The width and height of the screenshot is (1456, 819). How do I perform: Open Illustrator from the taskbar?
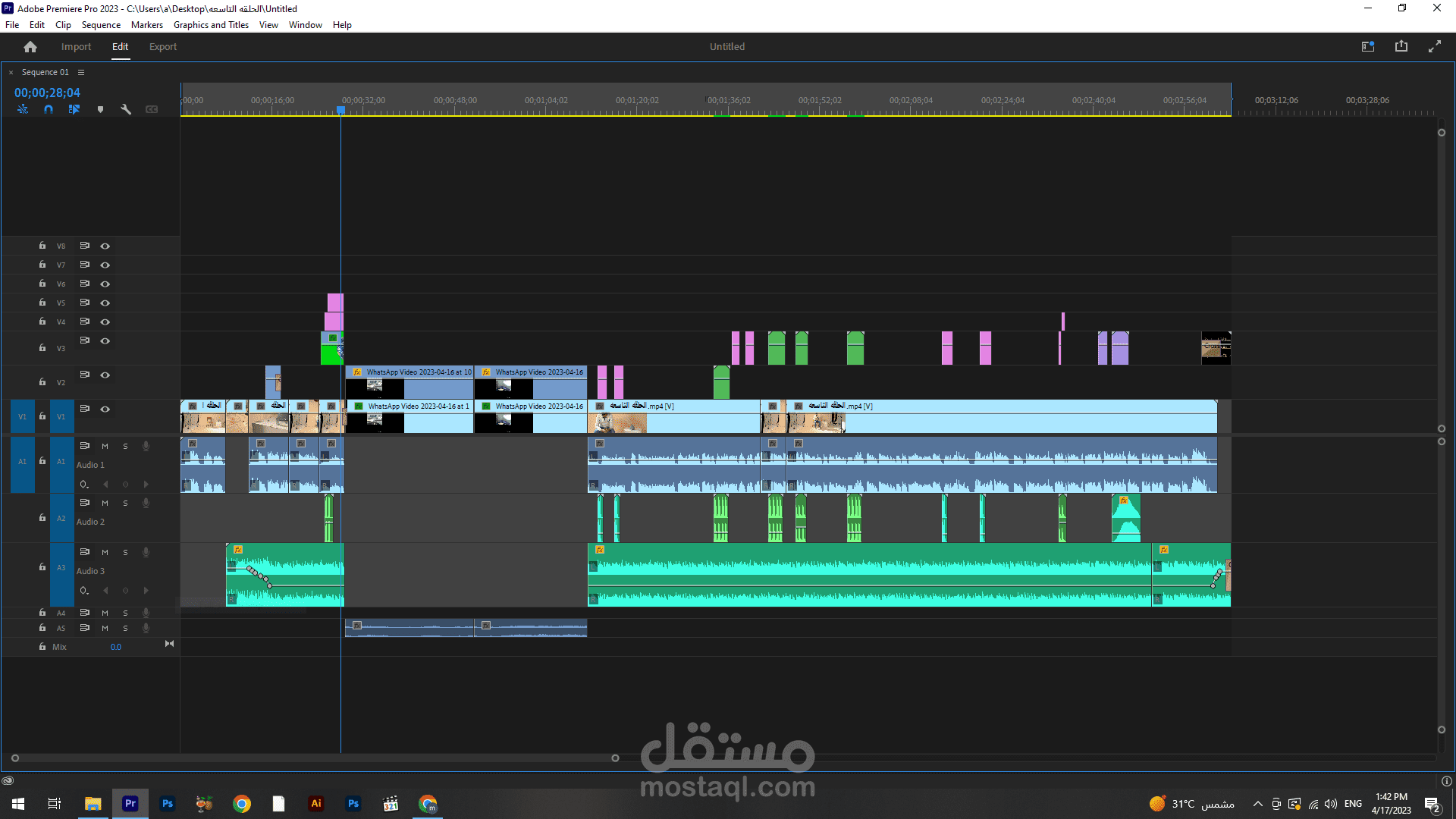(316, 804)
